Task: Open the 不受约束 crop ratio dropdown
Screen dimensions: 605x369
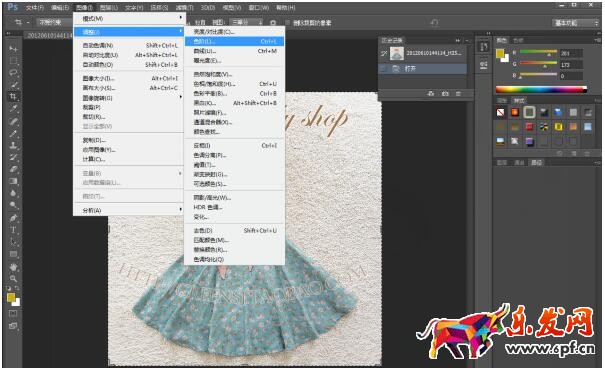Action: [55, 22]
